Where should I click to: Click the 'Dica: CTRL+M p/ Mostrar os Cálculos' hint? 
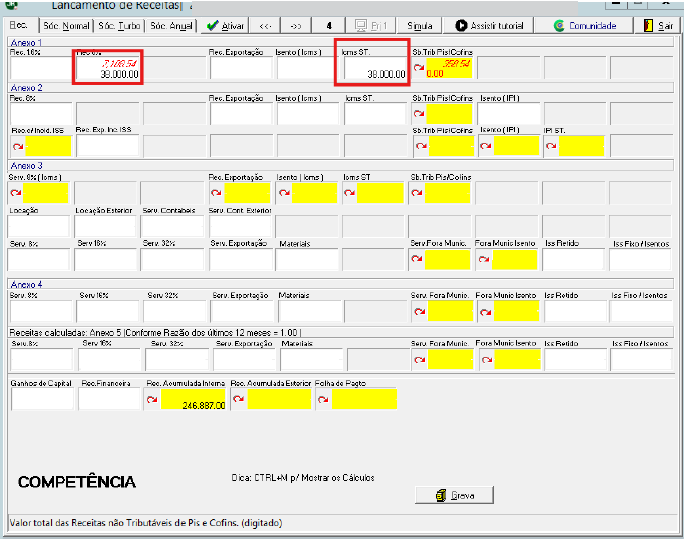pyautogui.click(x=303, y=478)
